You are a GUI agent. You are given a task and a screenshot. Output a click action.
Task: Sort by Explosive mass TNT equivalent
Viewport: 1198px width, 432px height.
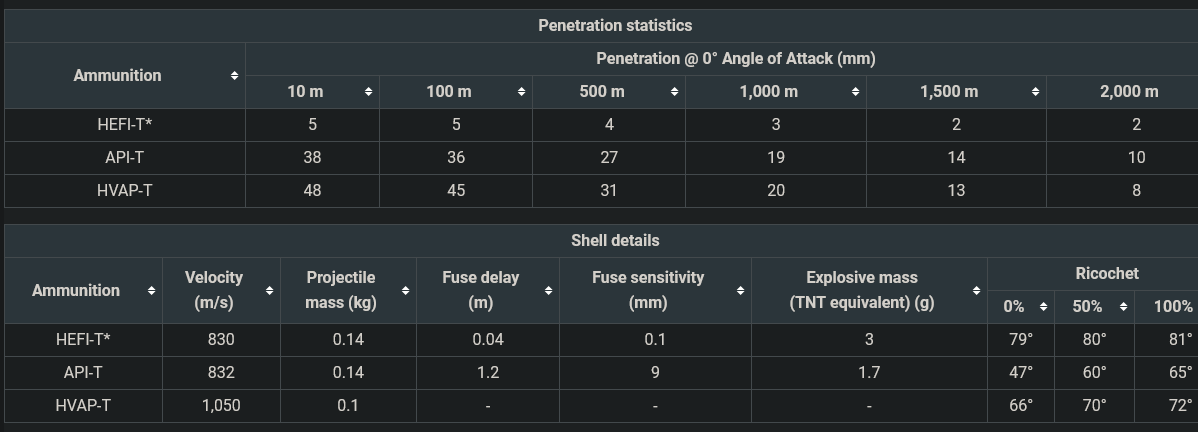coord(976,291)
